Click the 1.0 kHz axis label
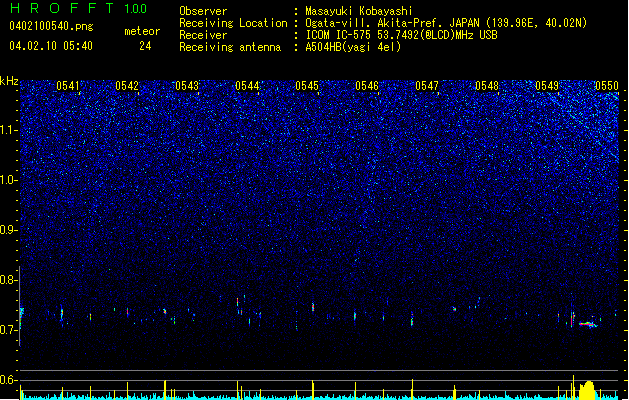The width and height of the screenshot is (629, 400). point(9,180)
